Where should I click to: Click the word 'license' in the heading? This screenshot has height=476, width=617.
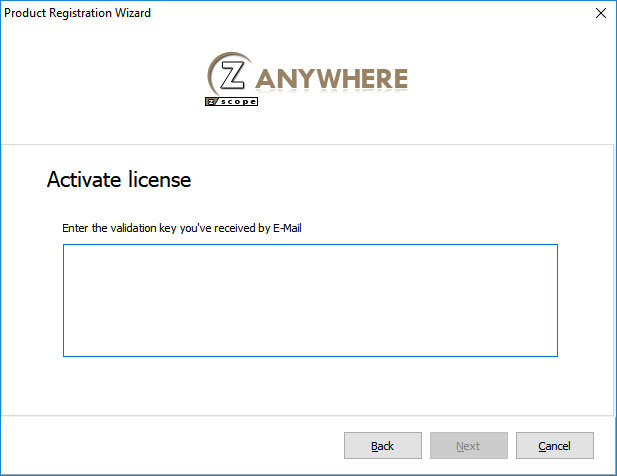159,179
